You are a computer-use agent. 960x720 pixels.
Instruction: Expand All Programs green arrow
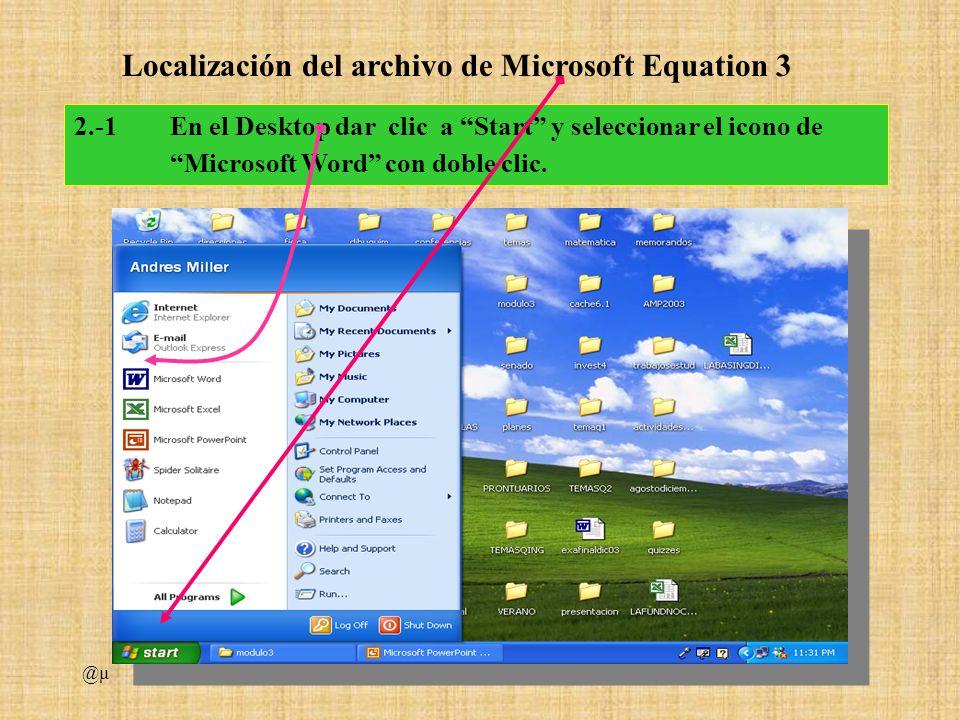(x=238, y=597)
